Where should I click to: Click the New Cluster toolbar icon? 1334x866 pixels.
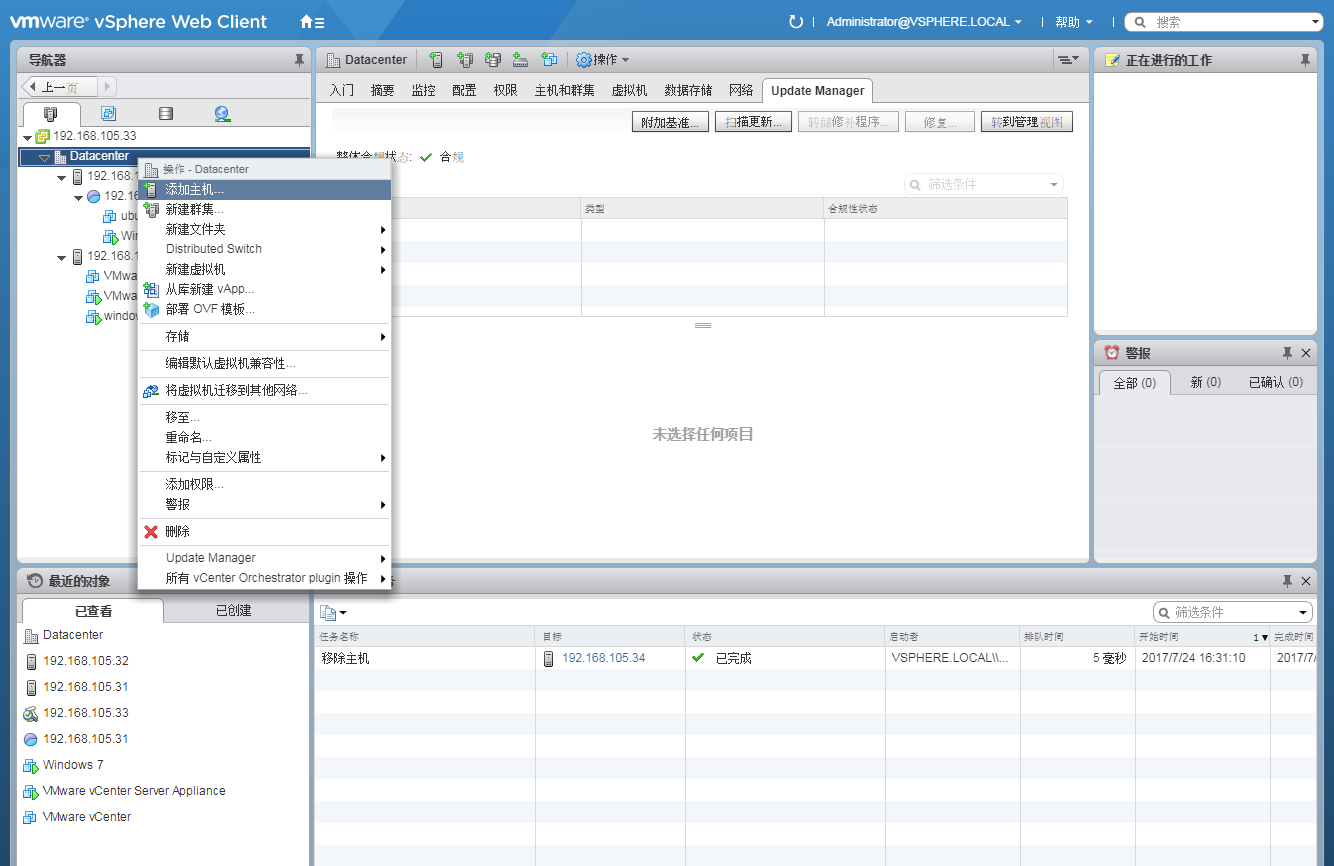pyautogui.click(x=464, y=60)
